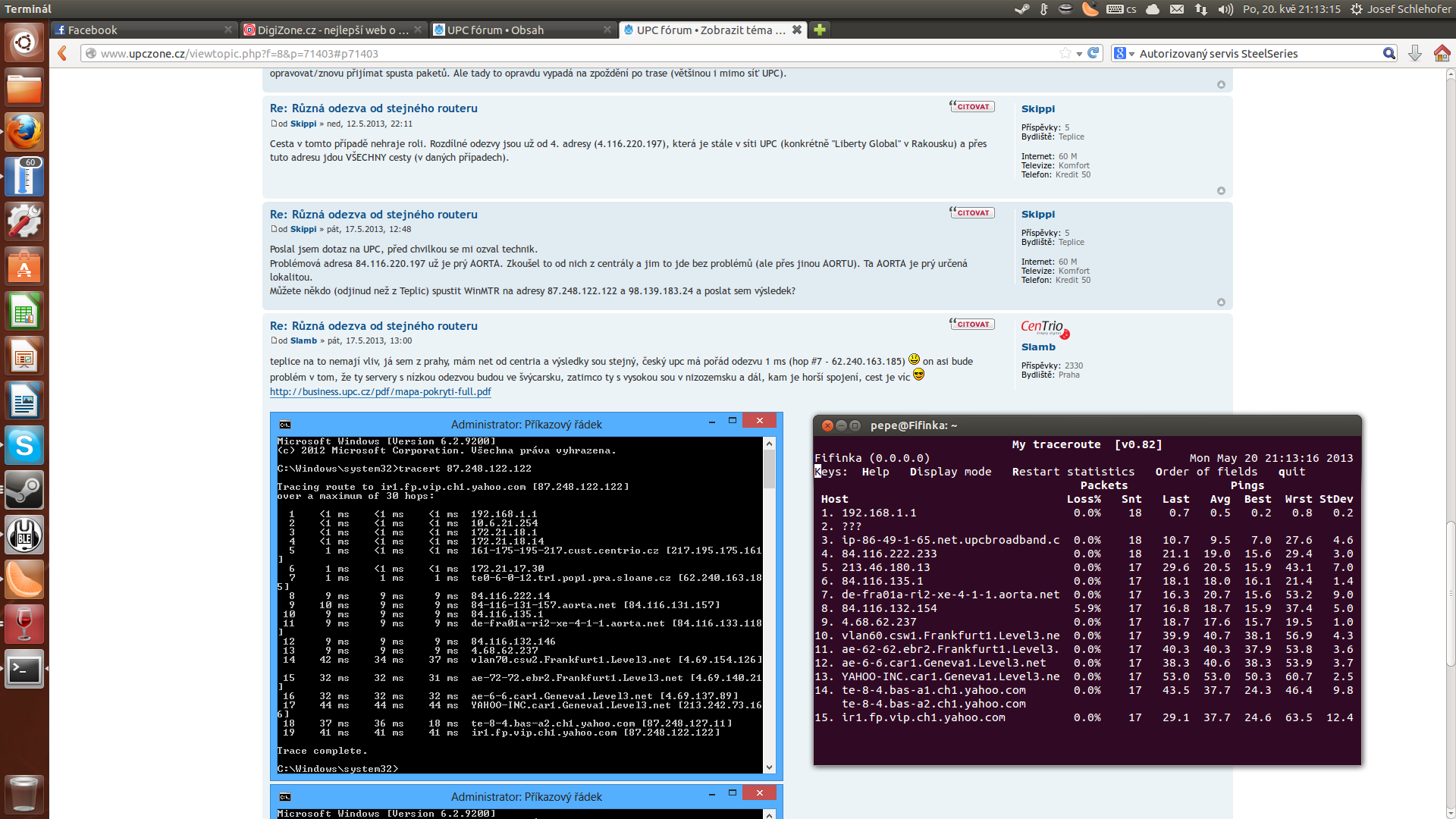Click the Firefox launcher icon
This screenshot has width=1456, height=819.
24,132
